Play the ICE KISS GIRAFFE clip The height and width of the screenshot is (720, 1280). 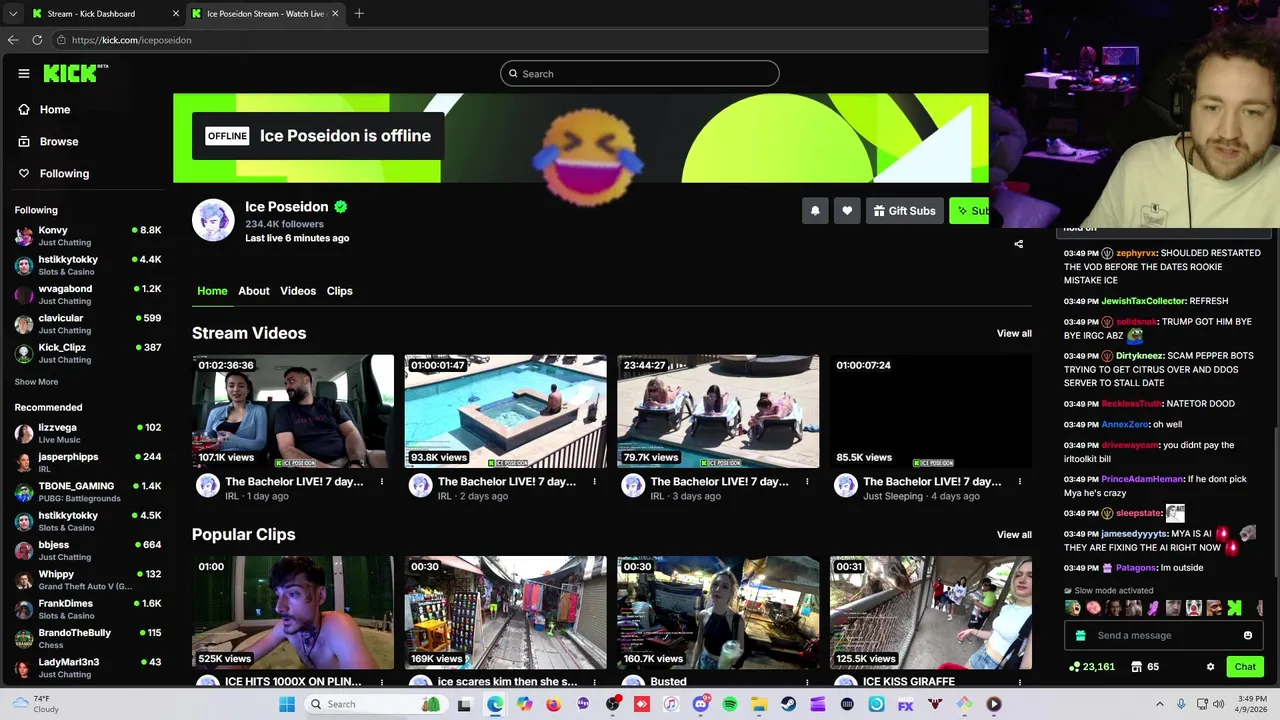coord(931,613)
